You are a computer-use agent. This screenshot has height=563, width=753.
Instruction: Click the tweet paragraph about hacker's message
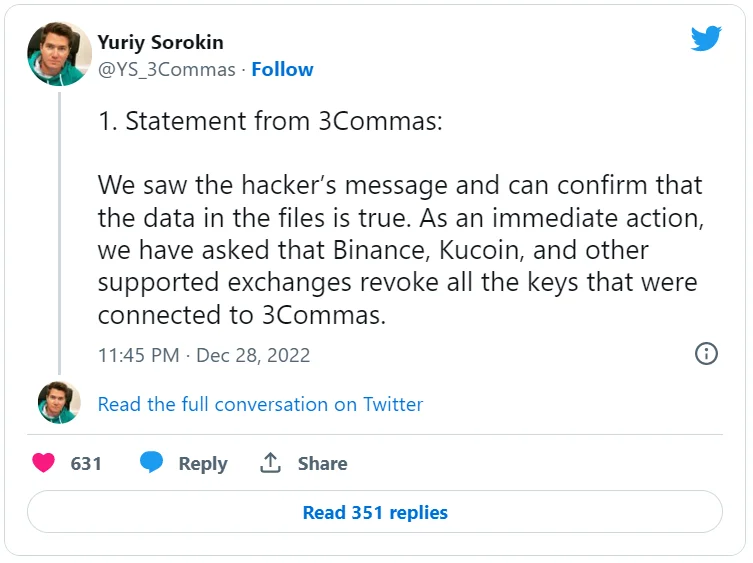pyautogui.click(x=399, y=249)
